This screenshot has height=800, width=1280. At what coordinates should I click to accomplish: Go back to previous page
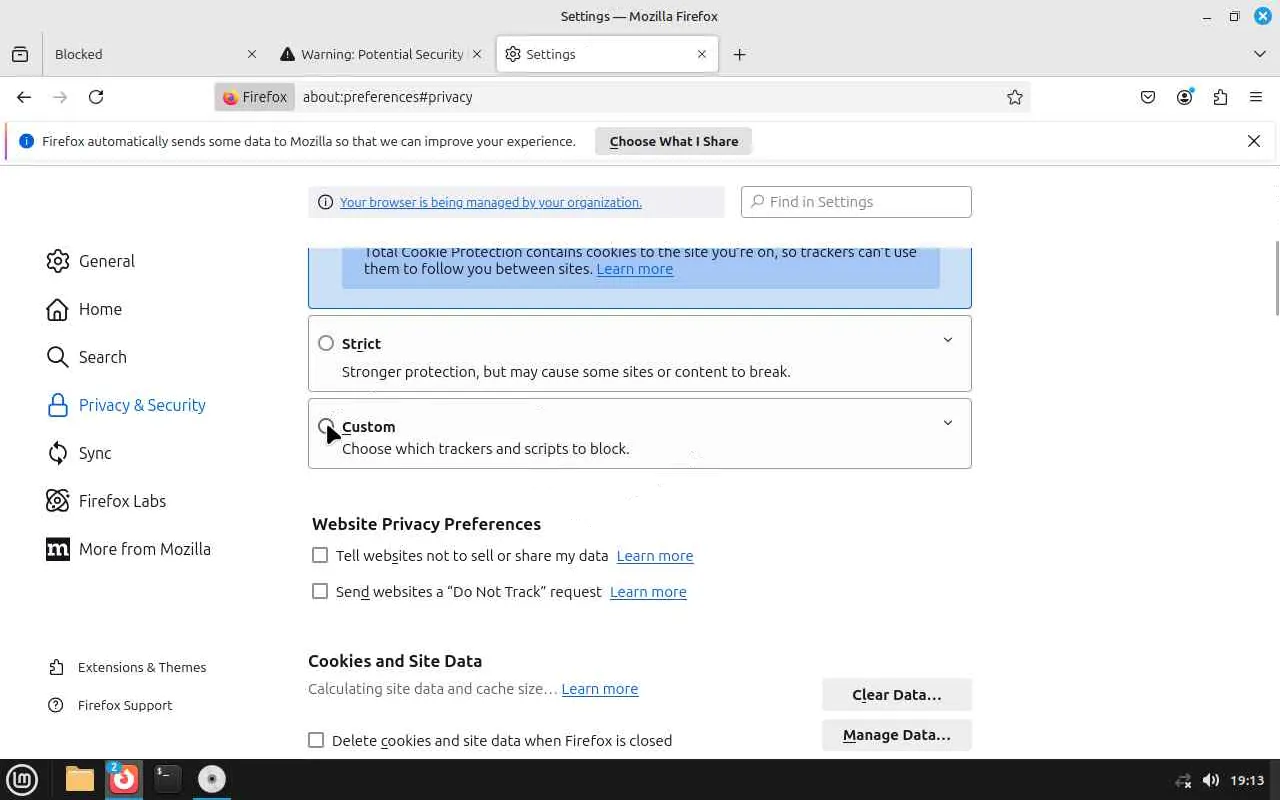click(x=24, y=97)
